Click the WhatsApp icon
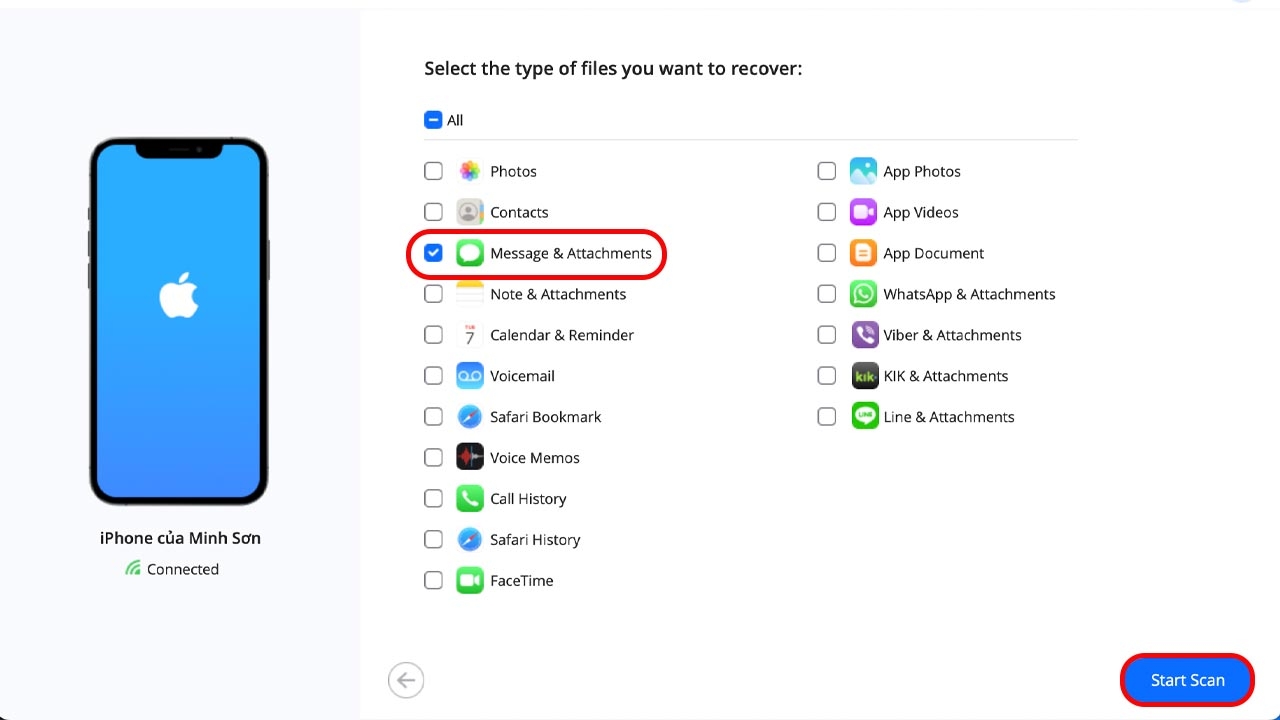 [862, 294]
